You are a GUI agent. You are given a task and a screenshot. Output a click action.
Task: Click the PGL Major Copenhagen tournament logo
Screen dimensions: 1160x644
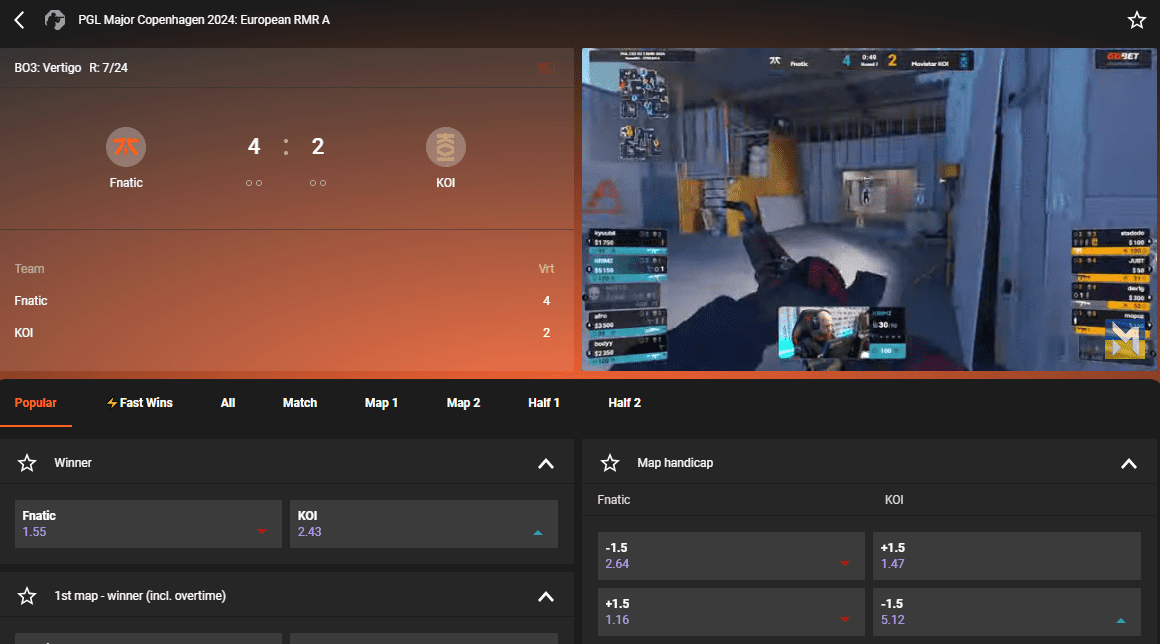pyautogui.click(x=57, y=19)
